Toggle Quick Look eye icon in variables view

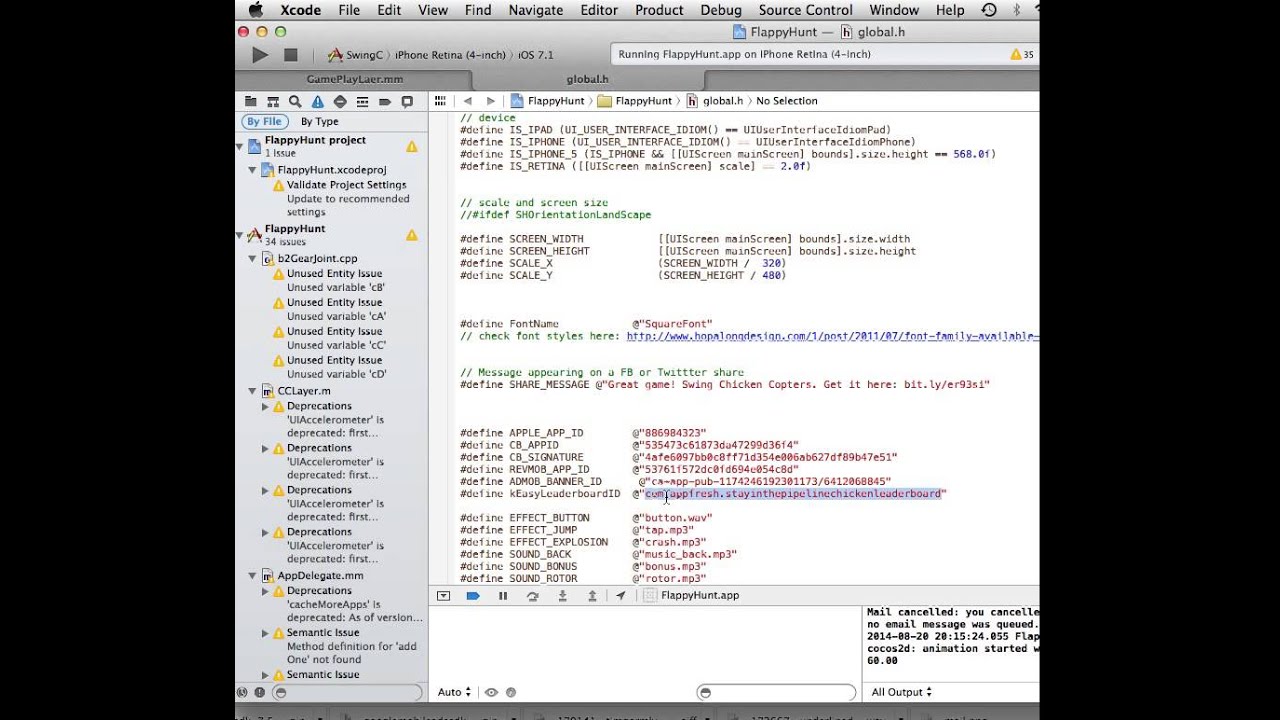pyautogui.click(x=491, y=692)
